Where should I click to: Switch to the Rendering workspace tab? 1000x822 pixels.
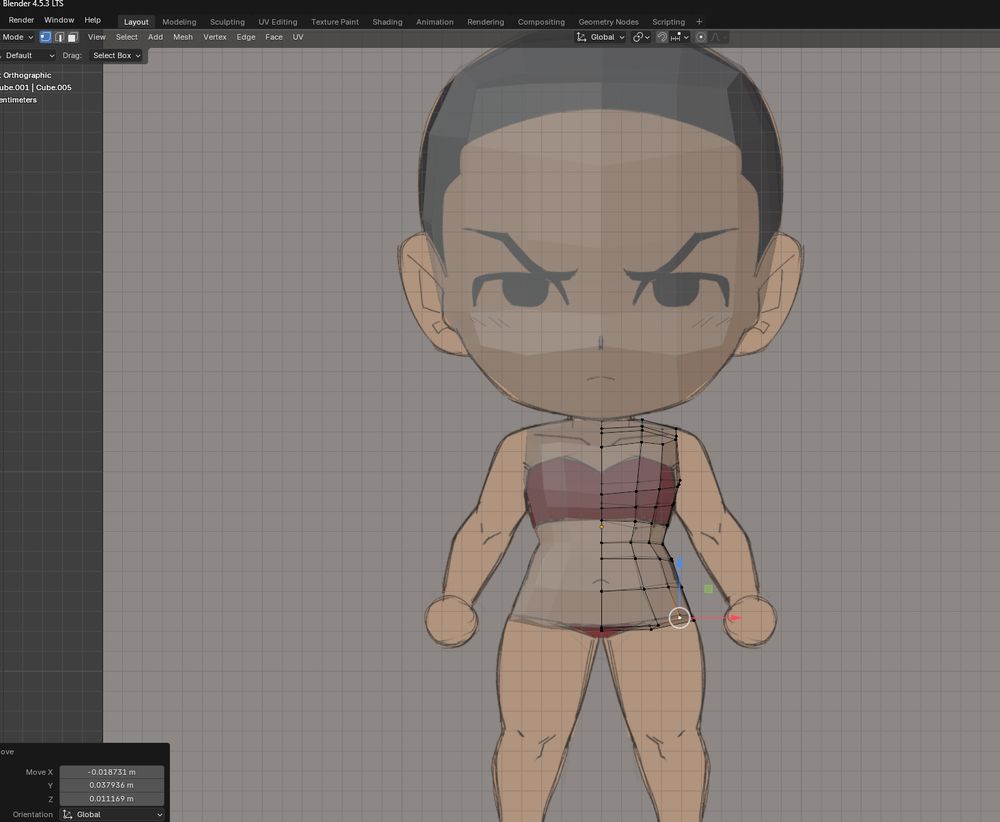(x=485, y=22)
